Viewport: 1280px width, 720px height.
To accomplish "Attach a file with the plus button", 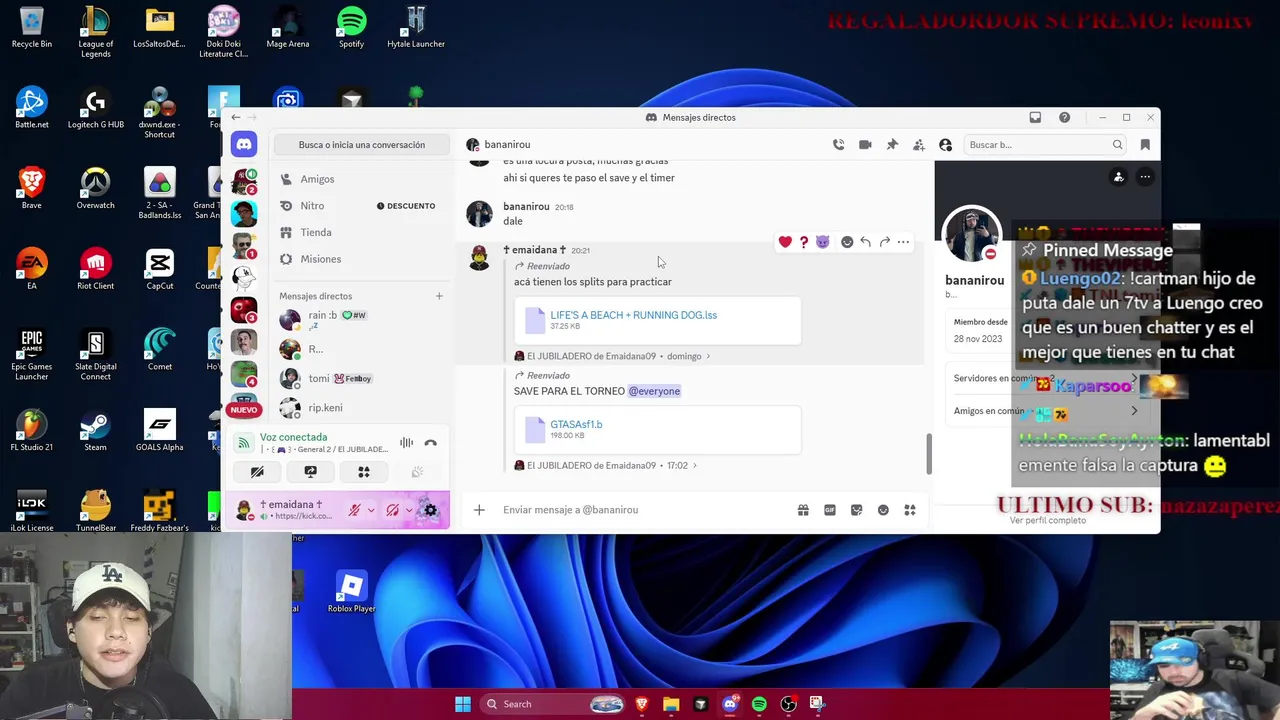I will [479, 510].
